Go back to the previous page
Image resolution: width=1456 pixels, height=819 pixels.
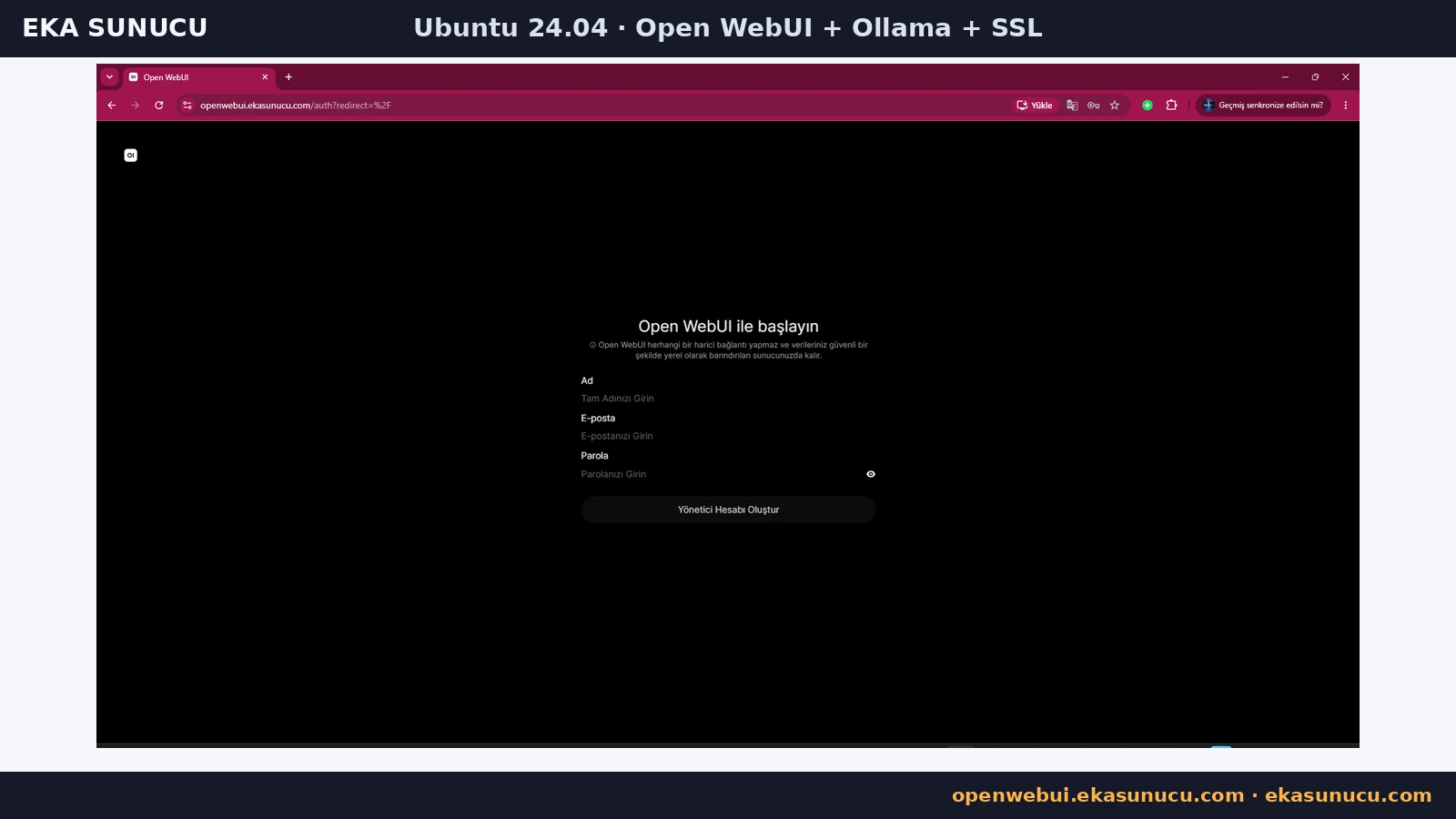pyautogui.click(x=112, y=106)
